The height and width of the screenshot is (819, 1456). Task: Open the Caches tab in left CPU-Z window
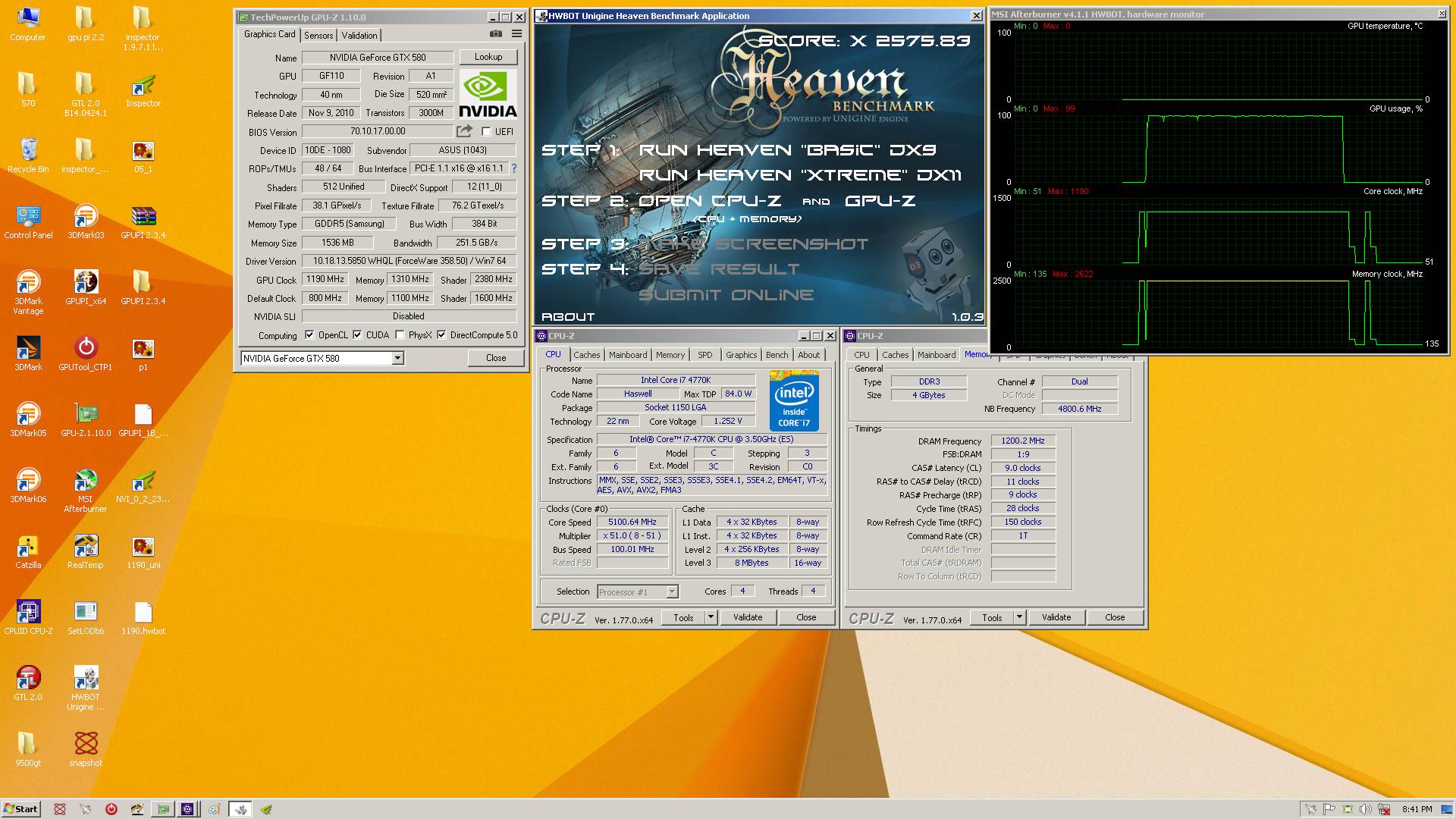(586, 355)
